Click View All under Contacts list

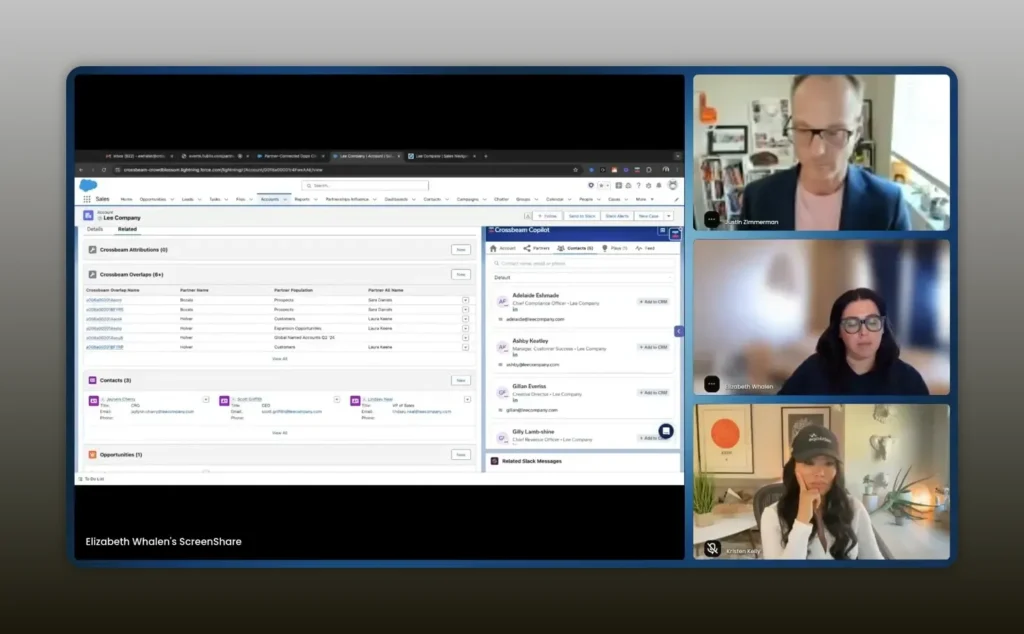tap(279, 432)
